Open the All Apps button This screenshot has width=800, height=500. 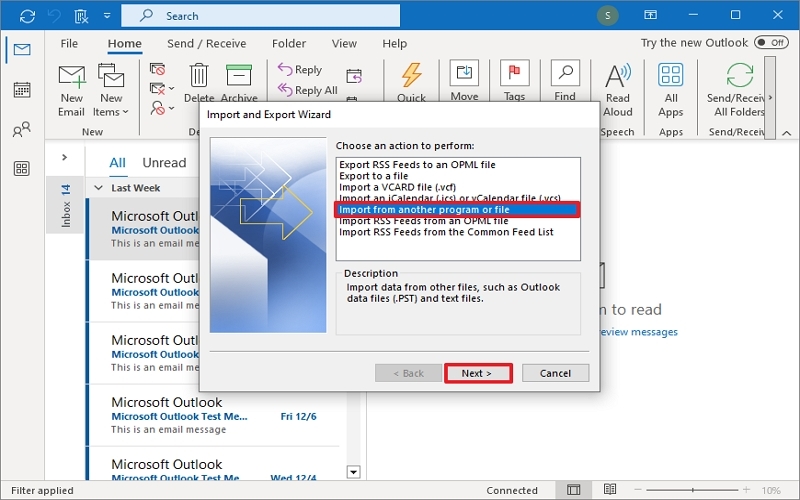(x=671, y=91)
